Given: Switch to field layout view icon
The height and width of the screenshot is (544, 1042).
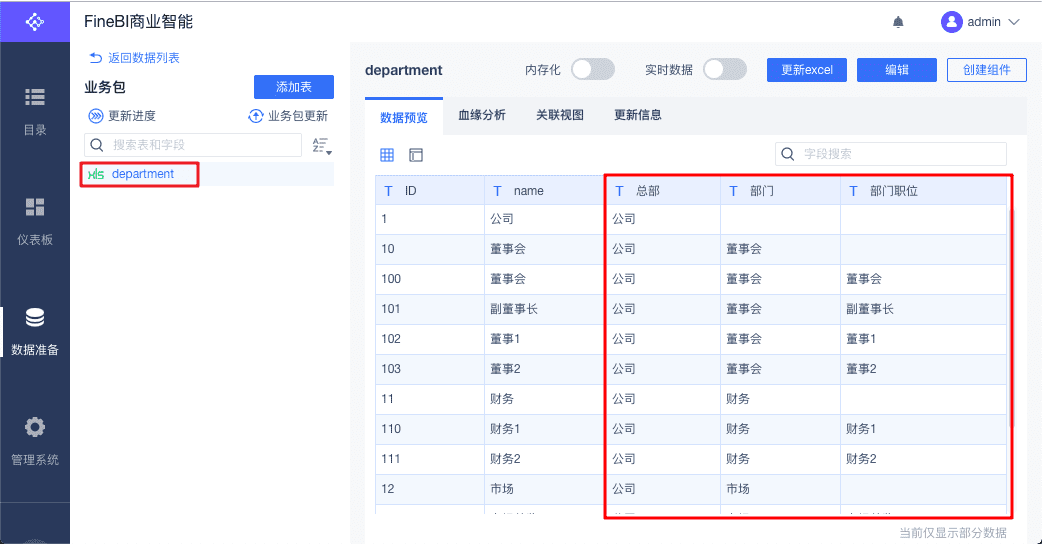Looking at the screenshot, I should pyautogui.click(x=416, y=155).
